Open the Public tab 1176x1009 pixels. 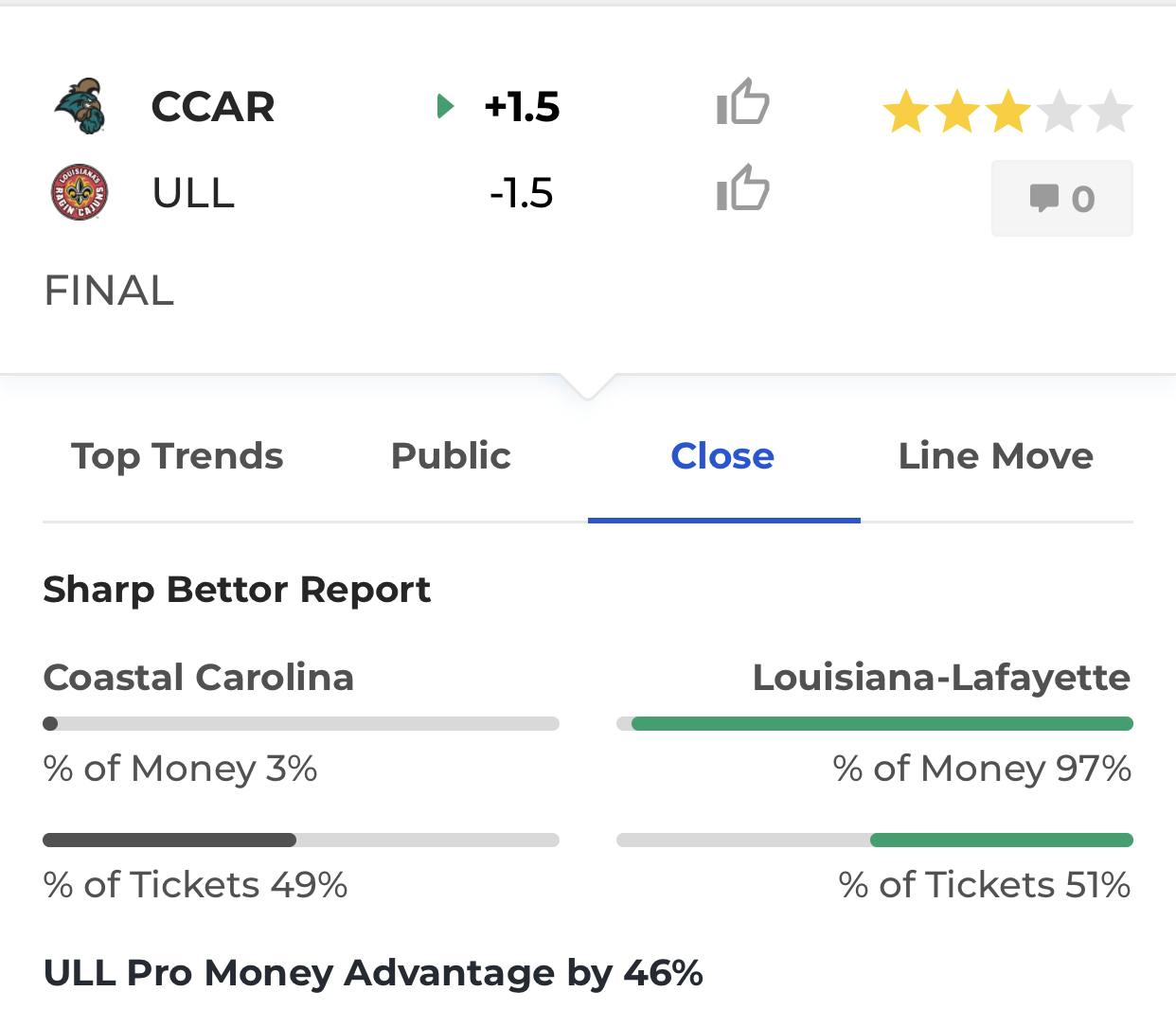(451, 456)
